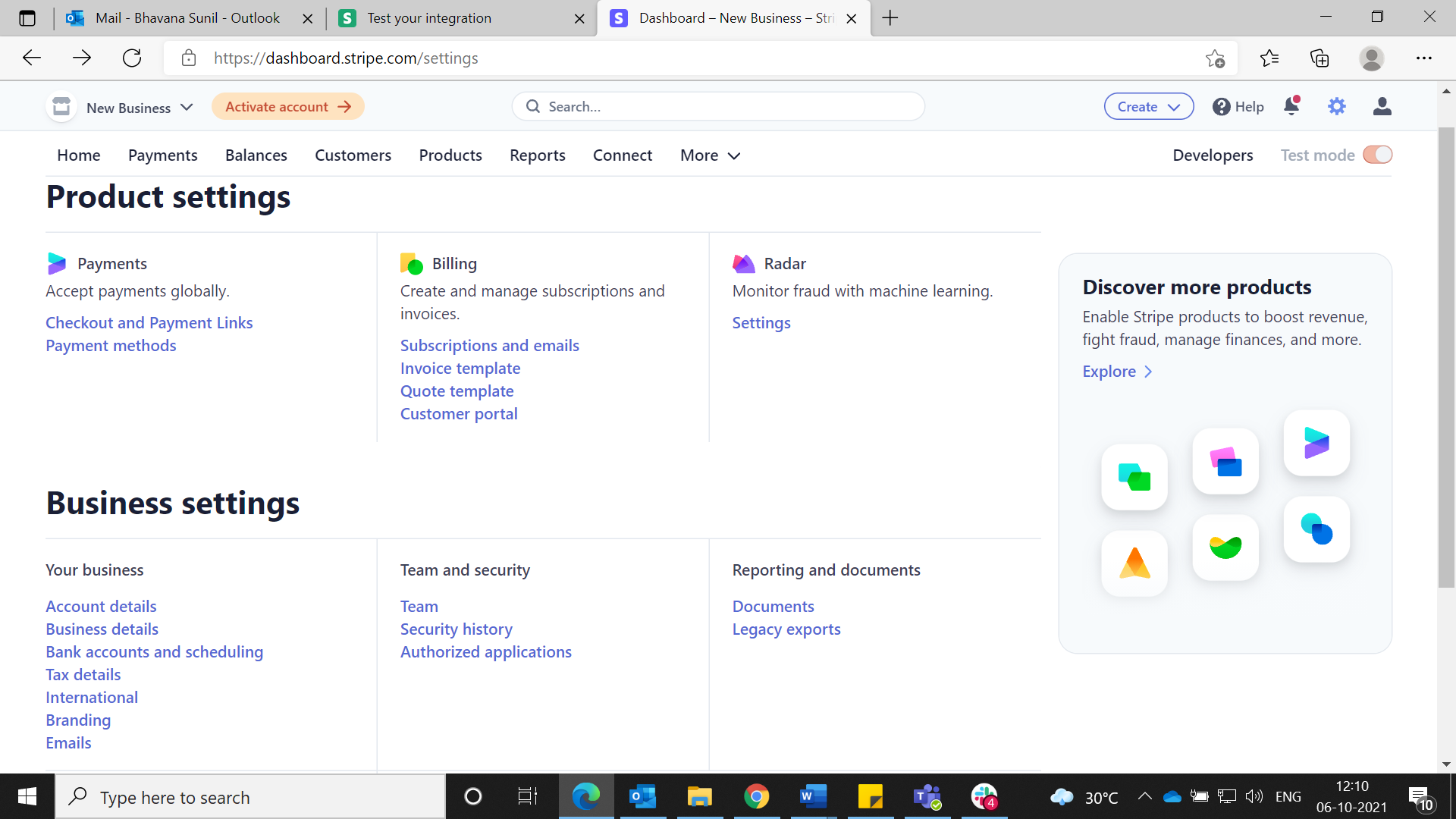Screen dimensions: 1456x819
Task: Click the green chat bubbles product tile
Action: coord(1134,477)
